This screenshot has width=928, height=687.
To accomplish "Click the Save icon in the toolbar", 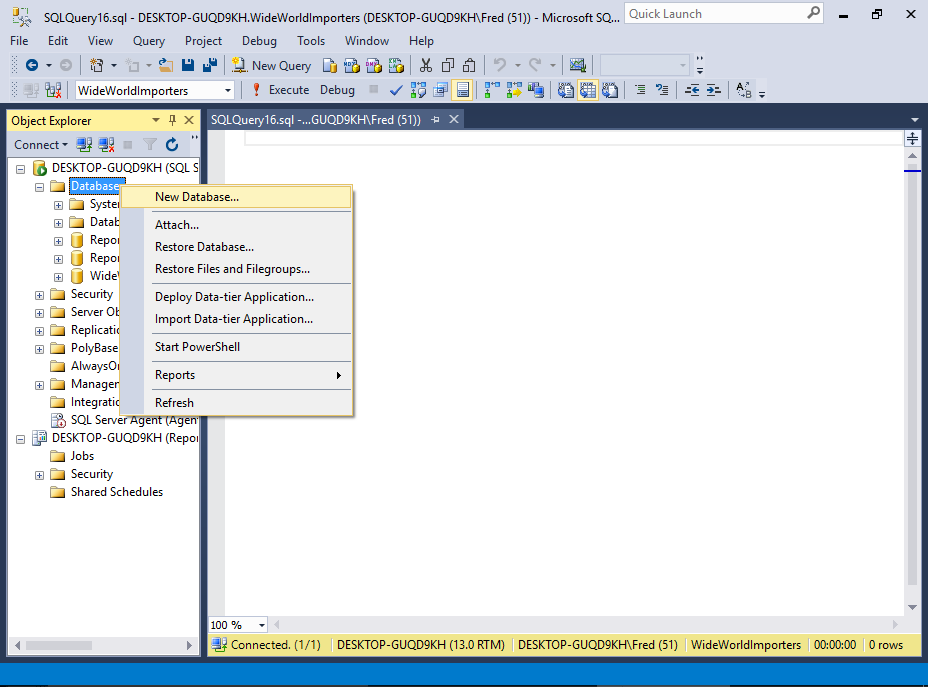I will (x=188, y=65).
